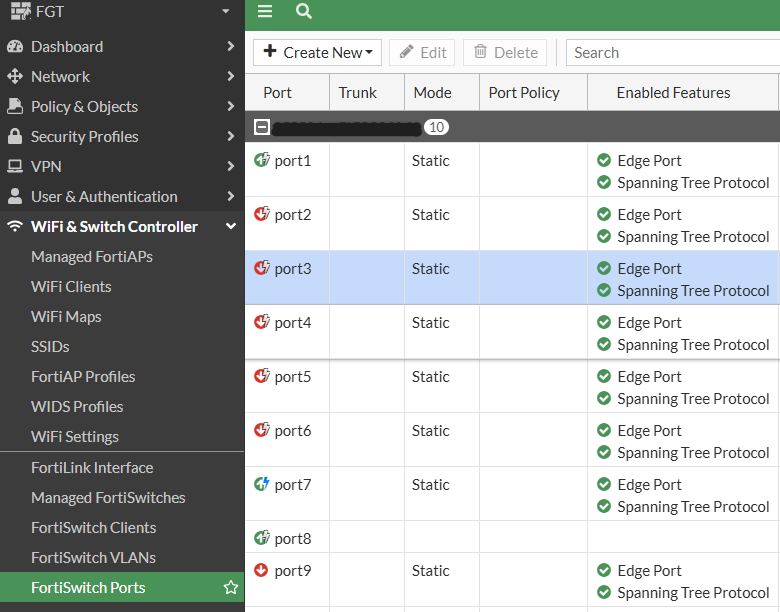Go to FortiSwitch VLANs

point(93,557)
